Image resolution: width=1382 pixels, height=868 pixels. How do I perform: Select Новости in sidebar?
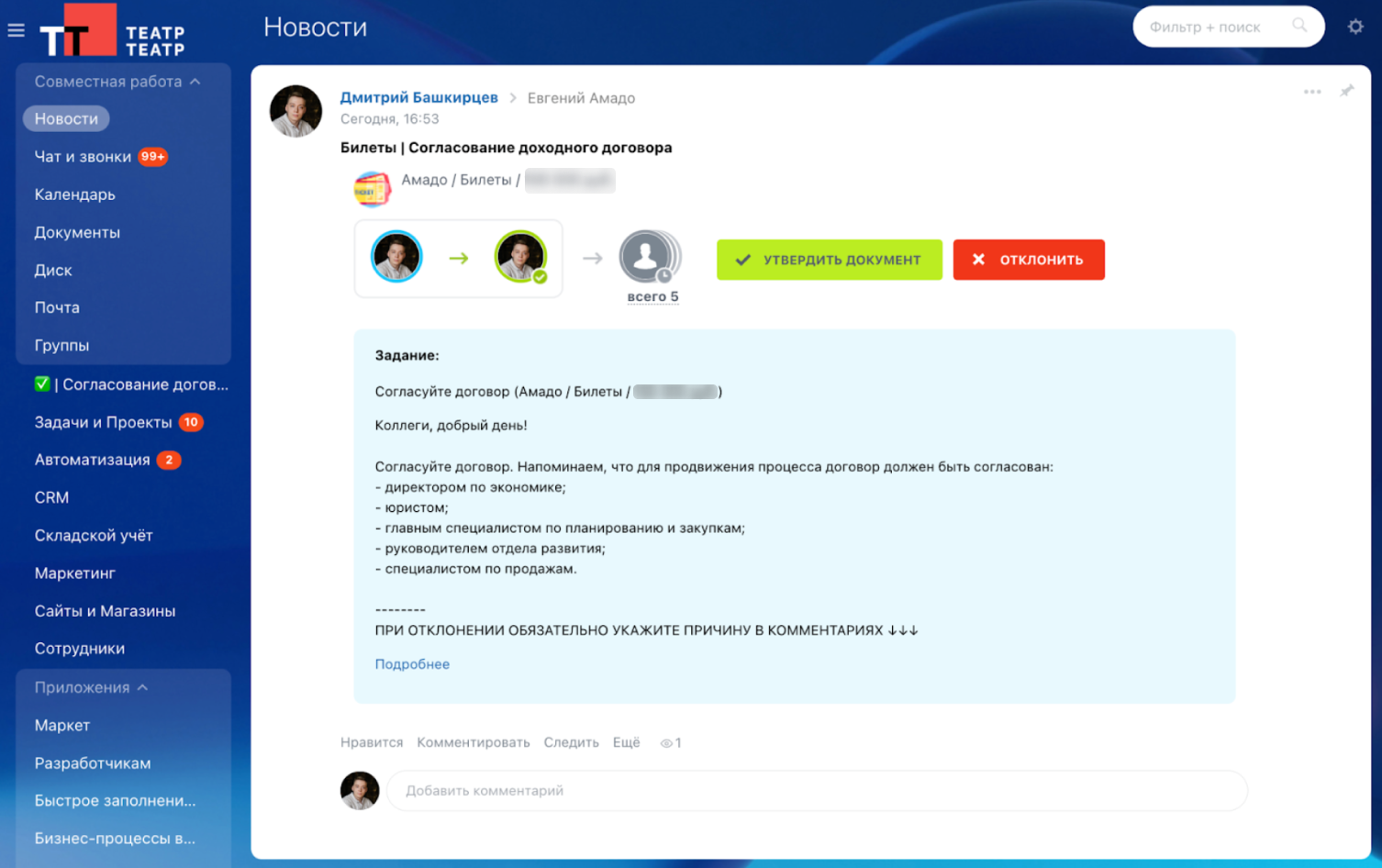click(66, 118)
